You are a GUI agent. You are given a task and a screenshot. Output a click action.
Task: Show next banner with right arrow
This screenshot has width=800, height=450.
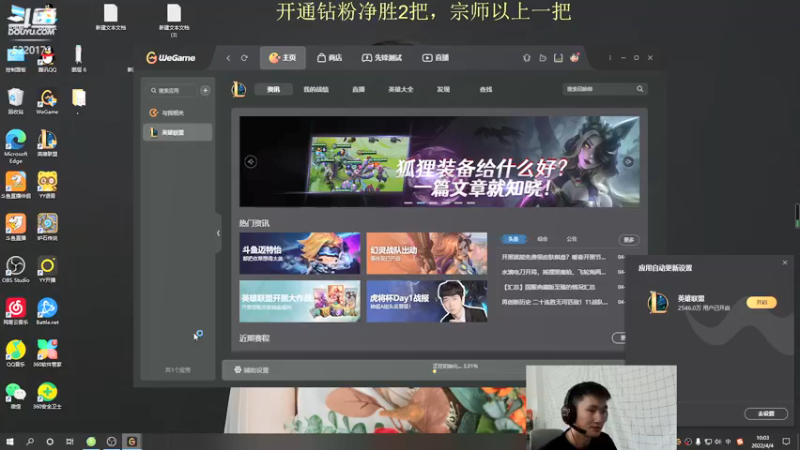click(628, 162)
